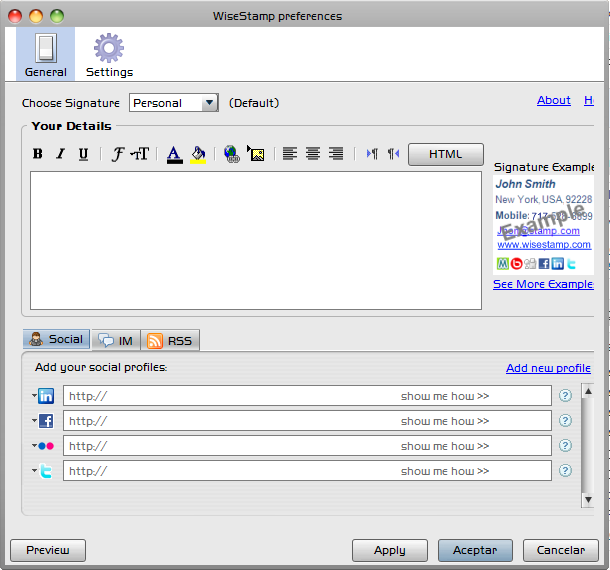Viewport: 610px width, 570px height.
Task: Open help icon for the Facebook row
Action: tap(565, 421)
